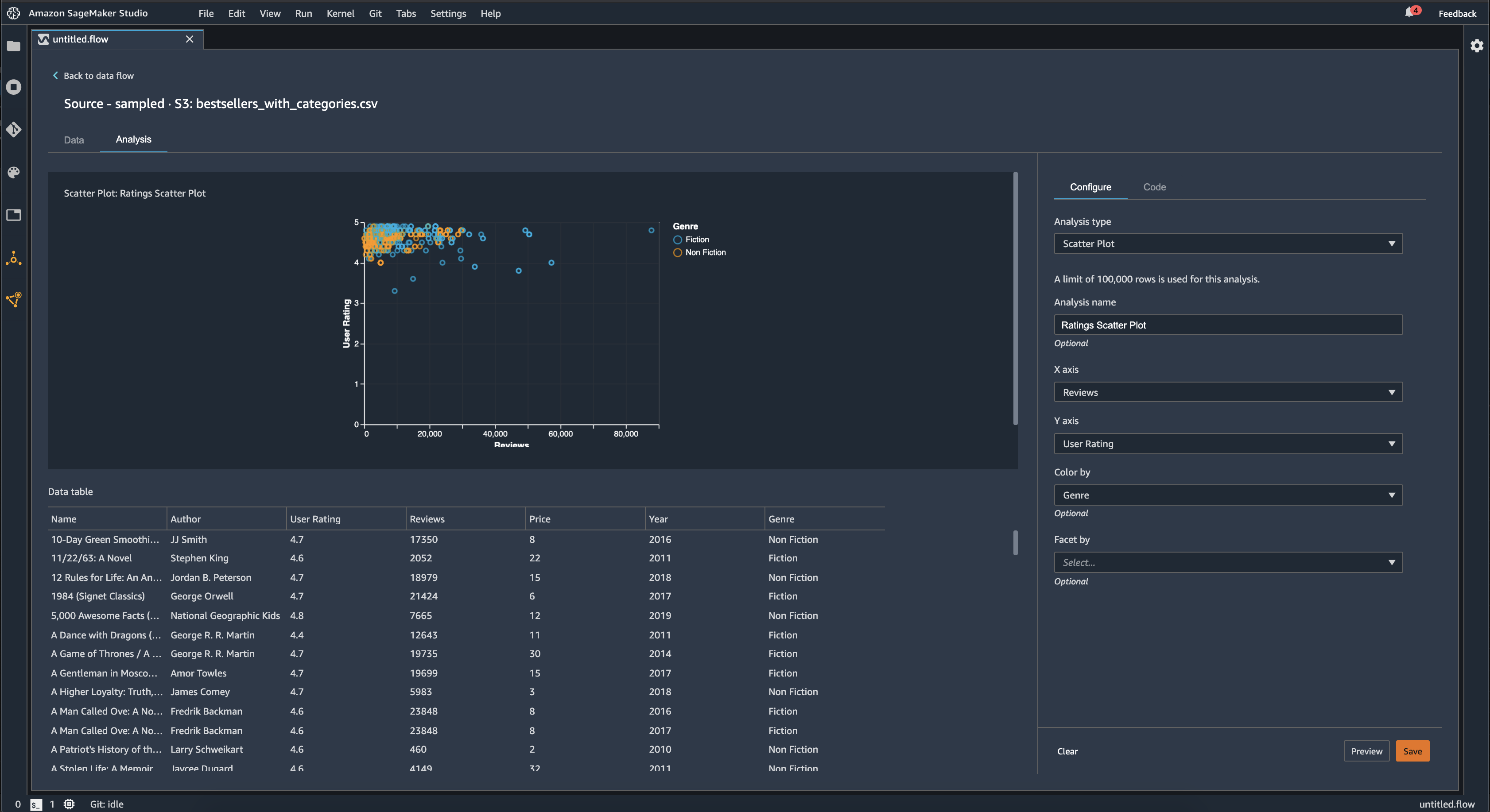Click the Analysis tab
1490x812 pixels.
133,139
